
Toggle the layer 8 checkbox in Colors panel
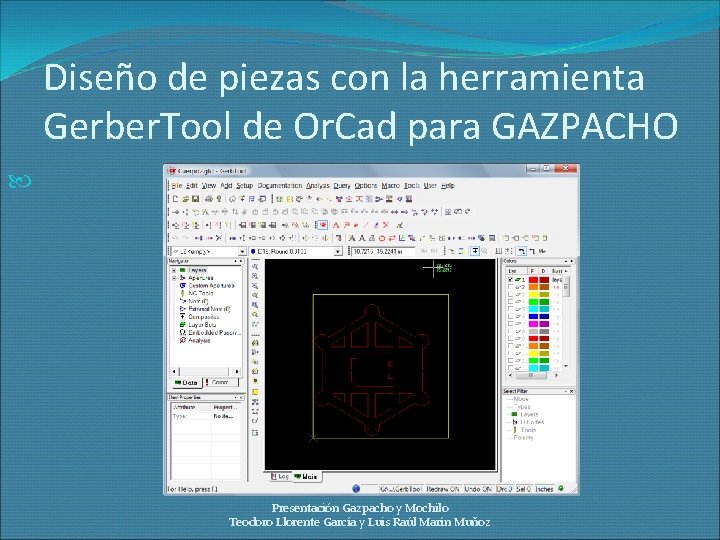[510, 331]
